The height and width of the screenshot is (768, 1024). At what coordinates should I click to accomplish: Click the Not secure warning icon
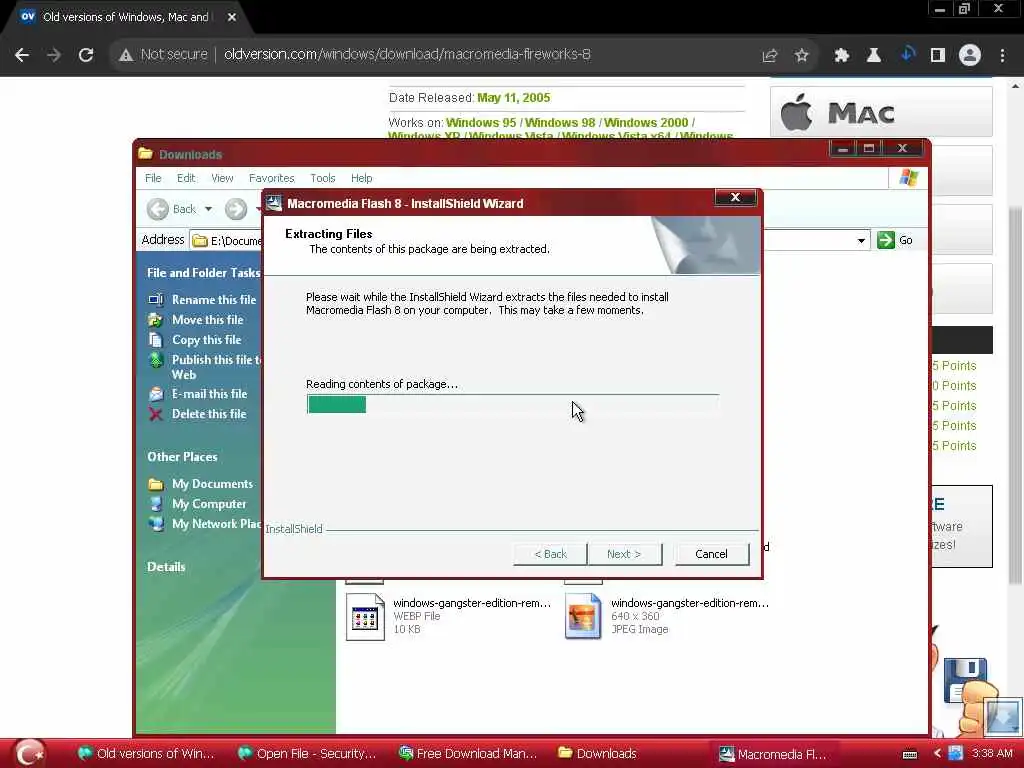pos(126,55)
